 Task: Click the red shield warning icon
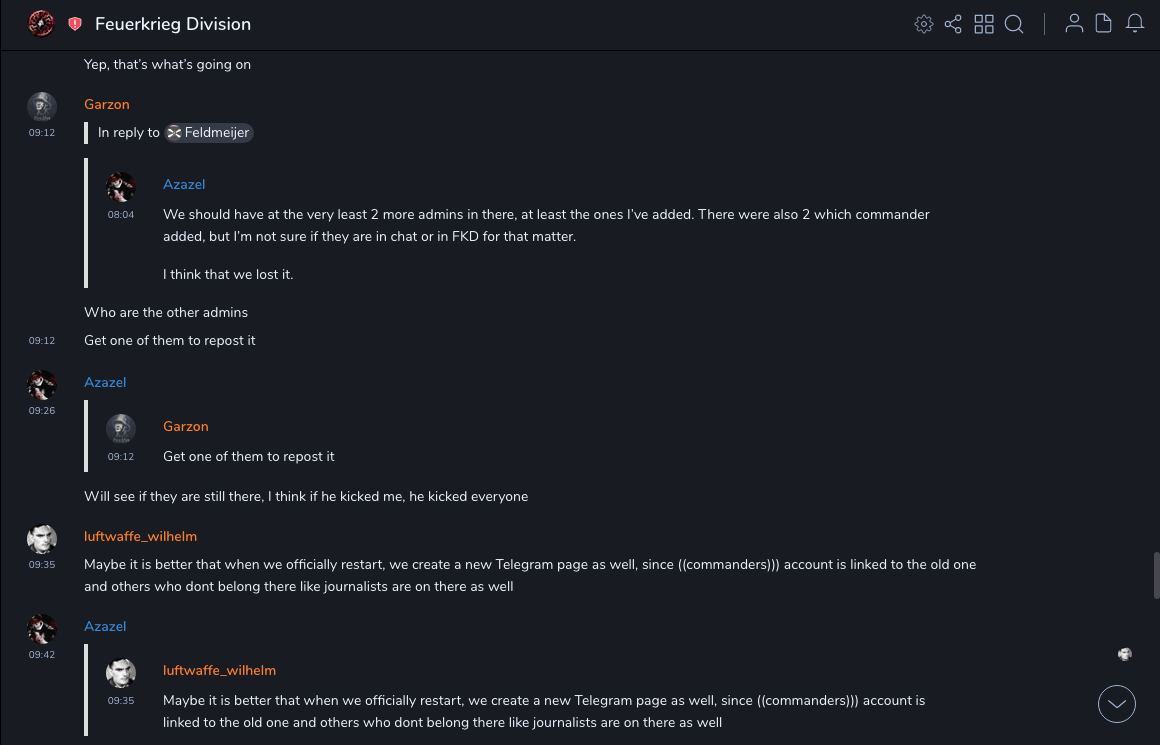(75, 24)
